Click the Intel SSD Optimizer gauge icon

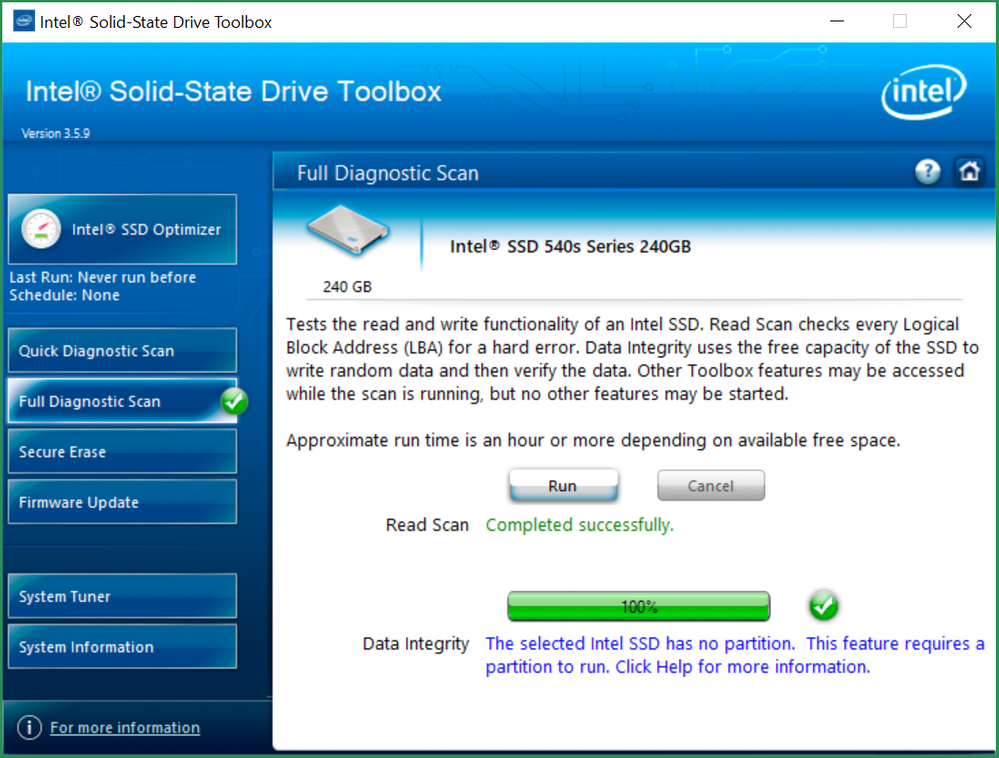pyautogui.click(x=41, y=229)
